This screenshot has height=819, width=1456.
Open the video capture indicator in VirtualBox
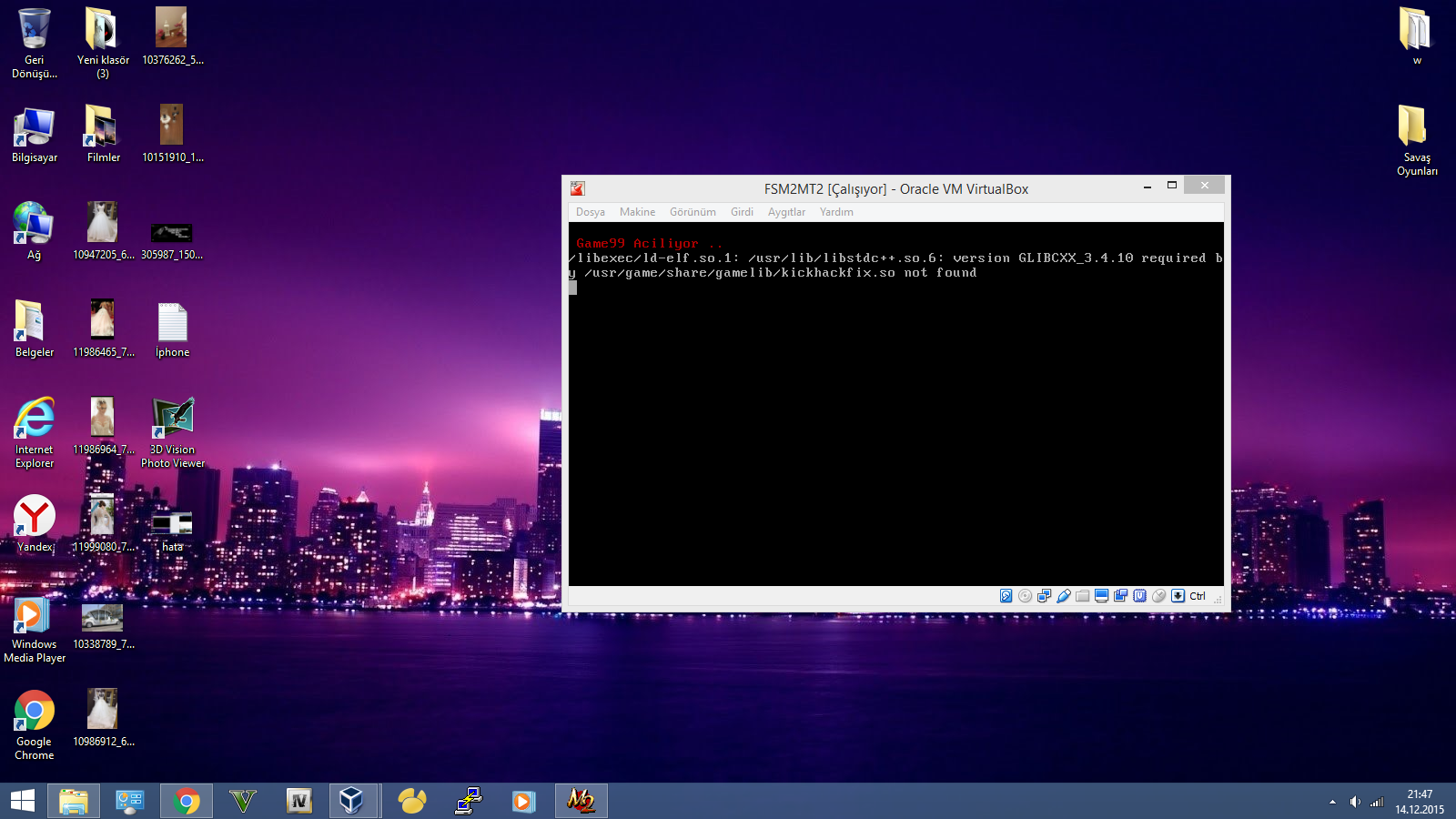1120,596
